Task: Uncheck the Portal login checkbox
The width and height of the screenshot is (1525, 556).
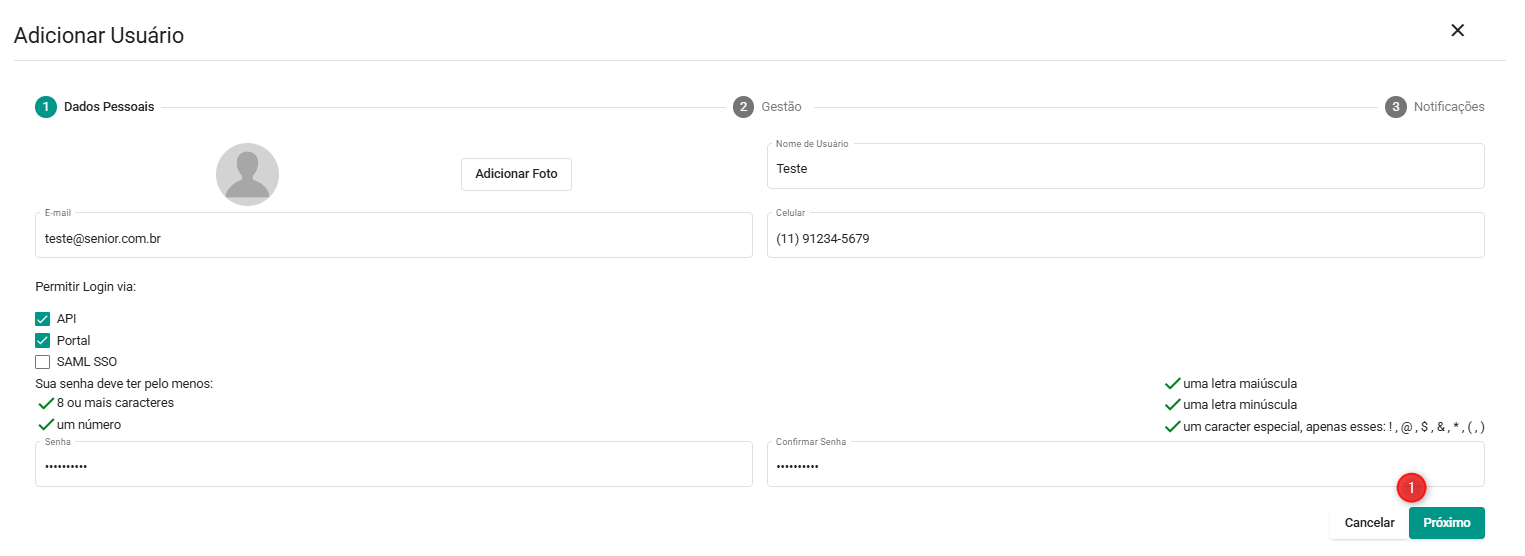Action: [43, 341]
